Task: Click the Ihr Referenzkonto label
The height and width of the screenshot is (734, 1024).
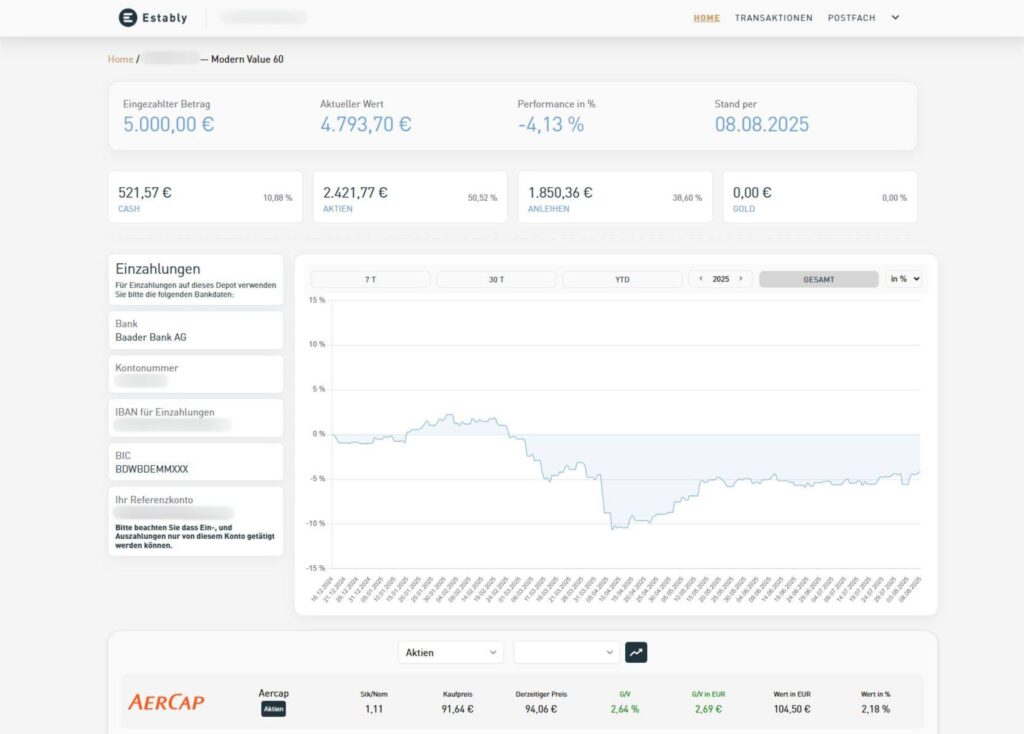Action: [x=154, y=500]
